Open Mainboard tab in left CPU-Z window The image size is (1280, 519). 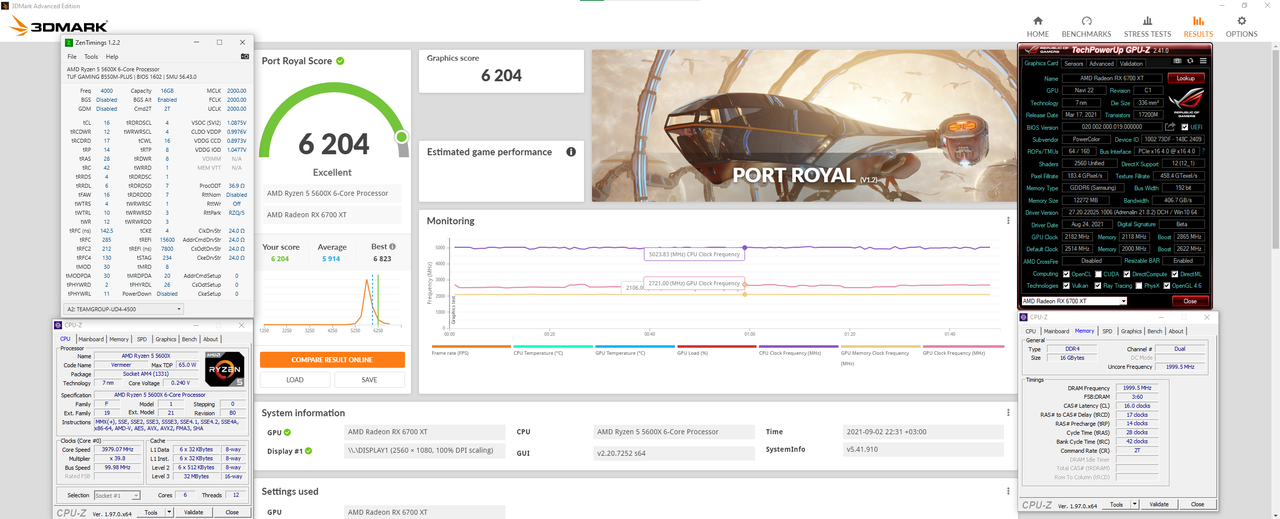coord(89,339)
